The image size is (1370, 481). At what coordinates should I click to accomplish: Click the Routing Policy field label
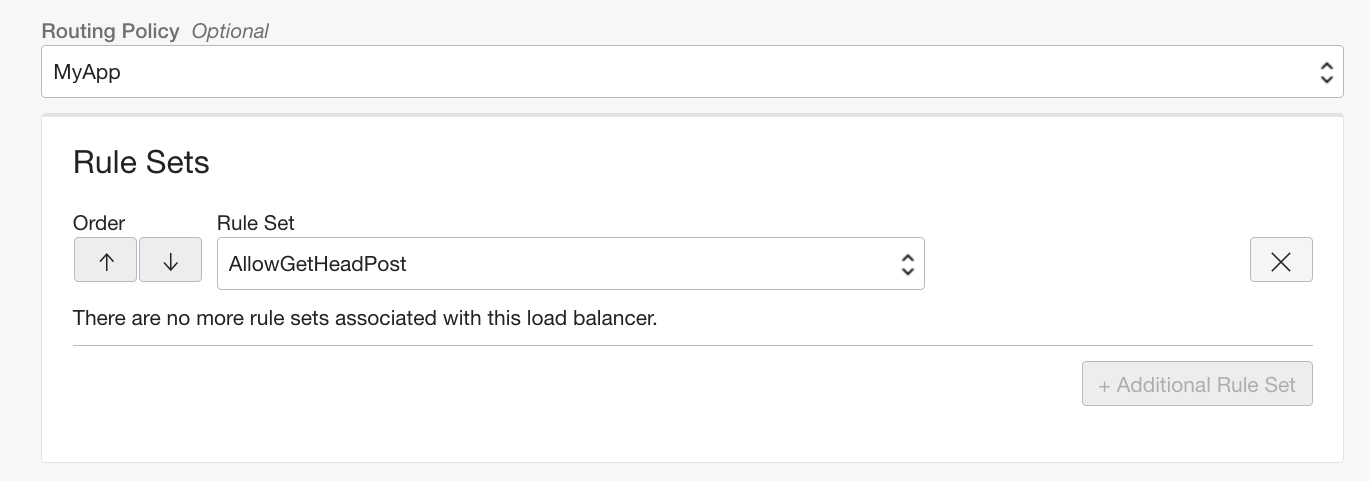(110, 31)
